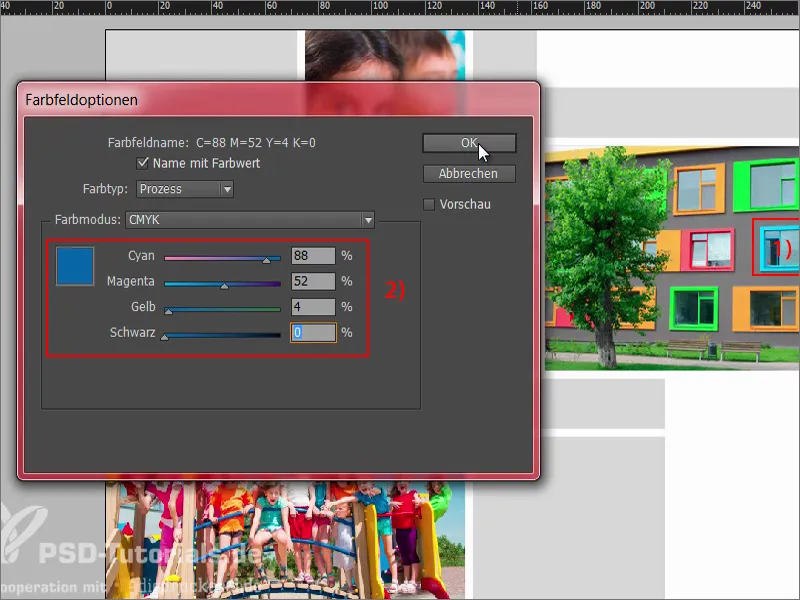Click the Farbfeldoptionen dialog title bar

(278, 99)
